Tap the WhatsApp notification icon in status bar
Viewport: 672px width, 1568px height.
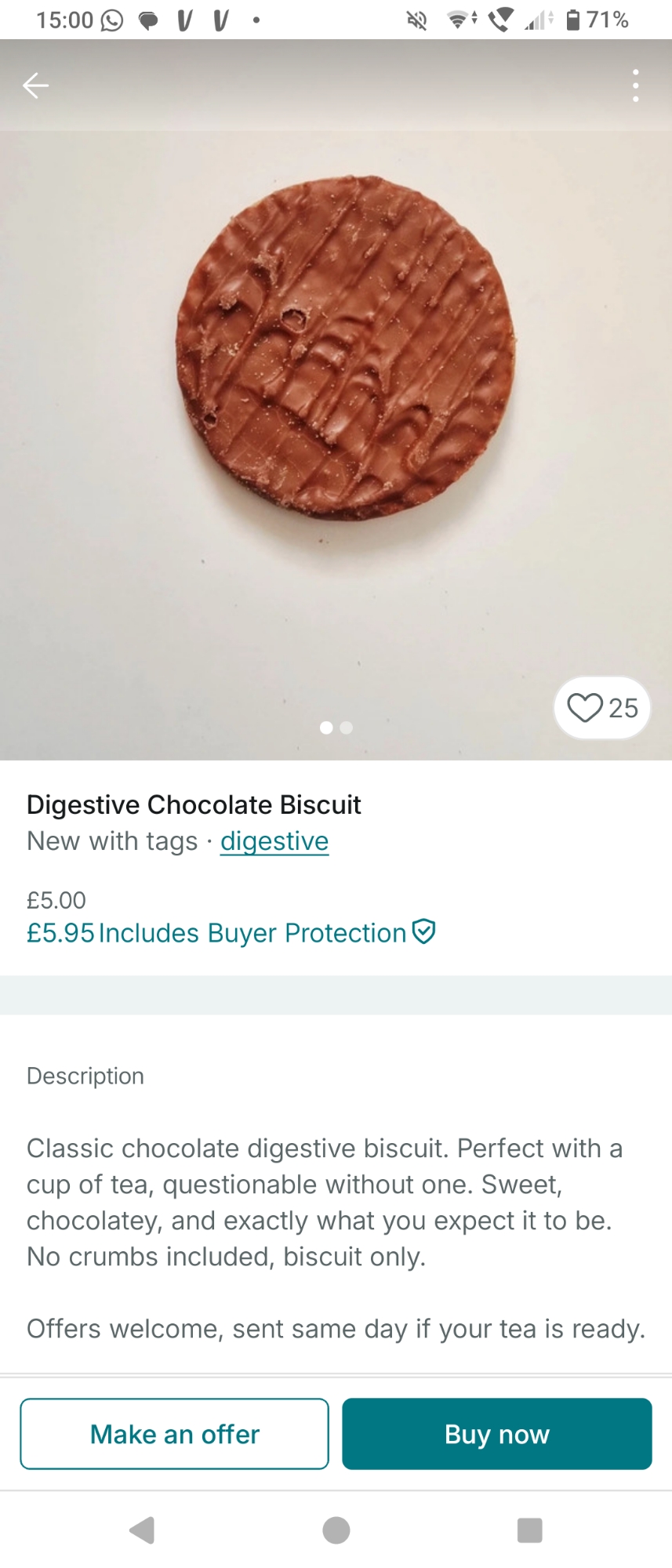[113, 20]
